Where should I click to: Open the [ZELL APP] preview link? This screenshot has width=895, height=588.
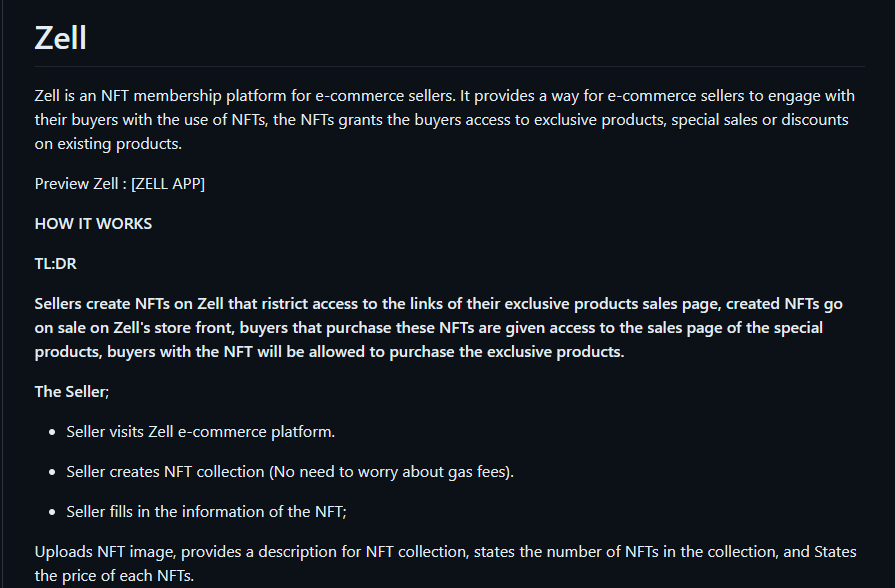coord(168,184)
